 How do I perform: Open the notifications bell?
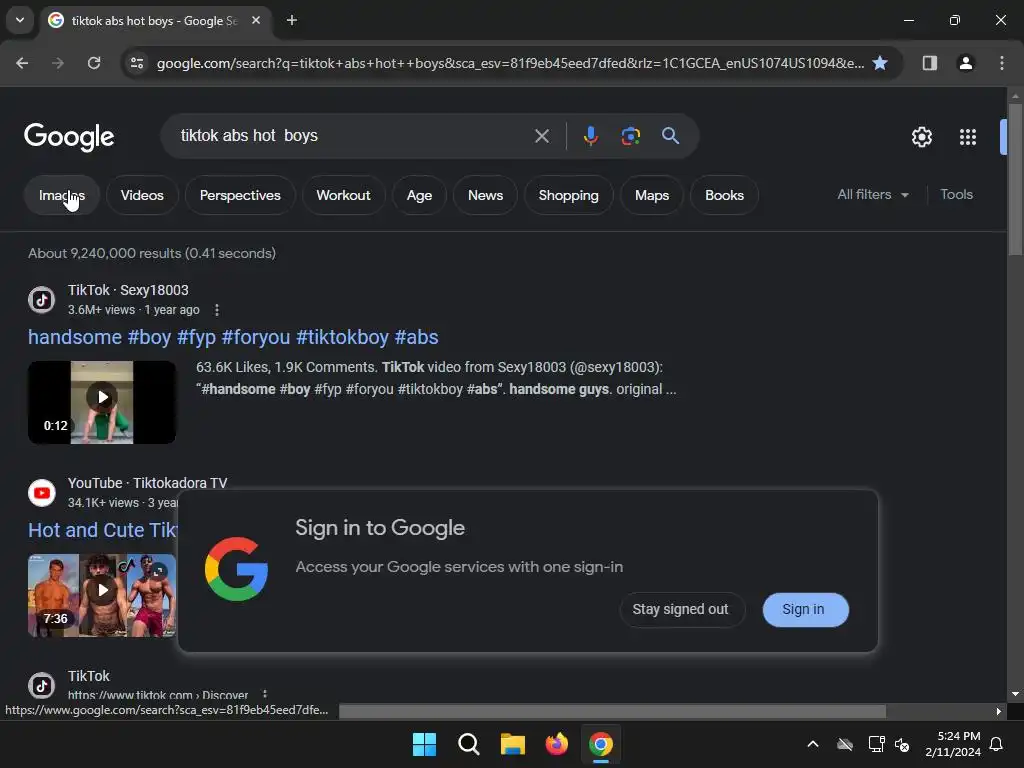[997, 744]
